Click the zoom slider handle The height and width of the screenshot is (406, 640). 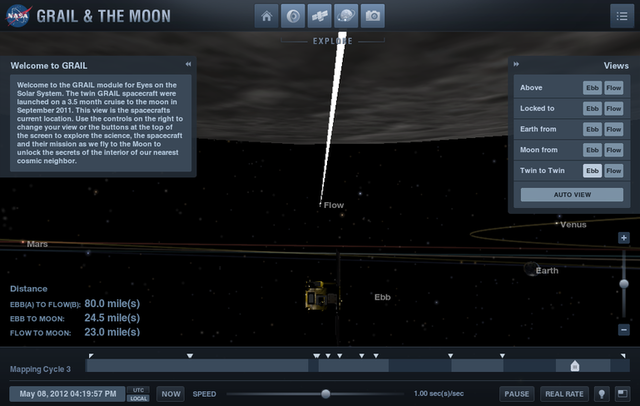[624, 284]
